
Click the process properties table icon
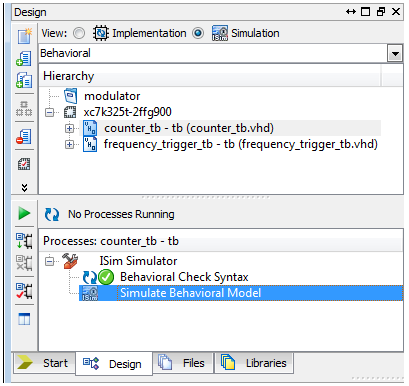point(24,319)
